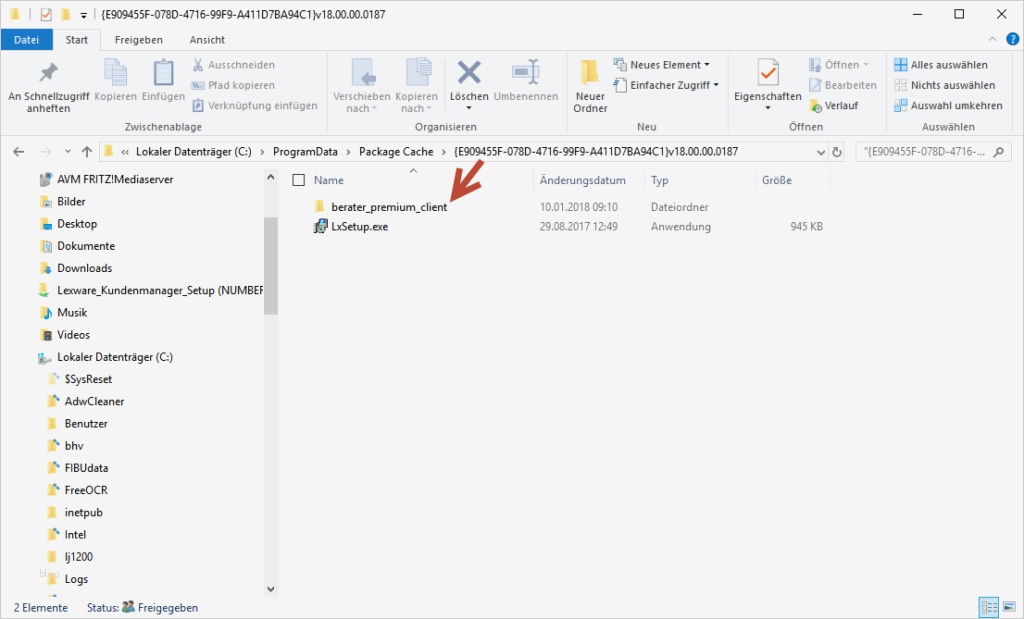The image size is (1024, 619).
Task: Click Nichts auswählen
Action: point(944,85)
